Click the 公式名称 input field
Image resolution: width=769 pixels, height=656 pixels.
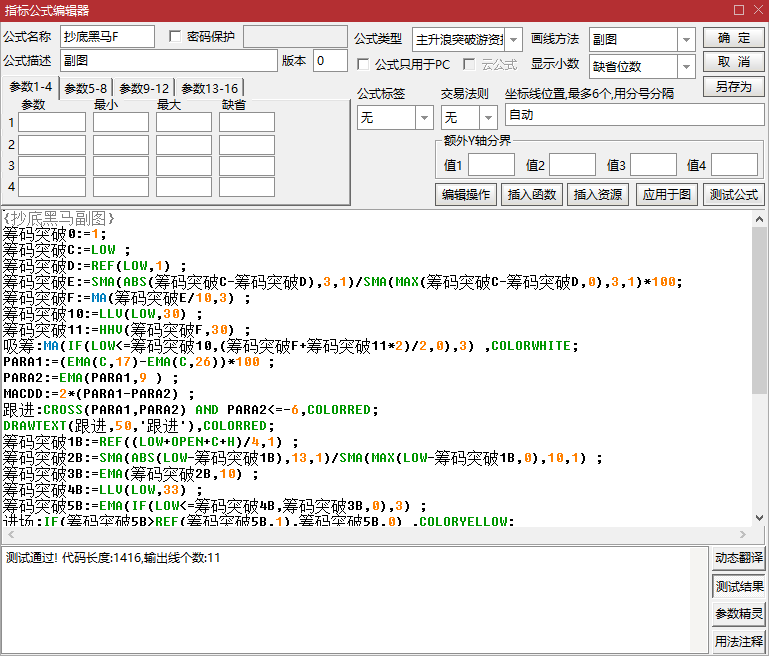(107, 37)
